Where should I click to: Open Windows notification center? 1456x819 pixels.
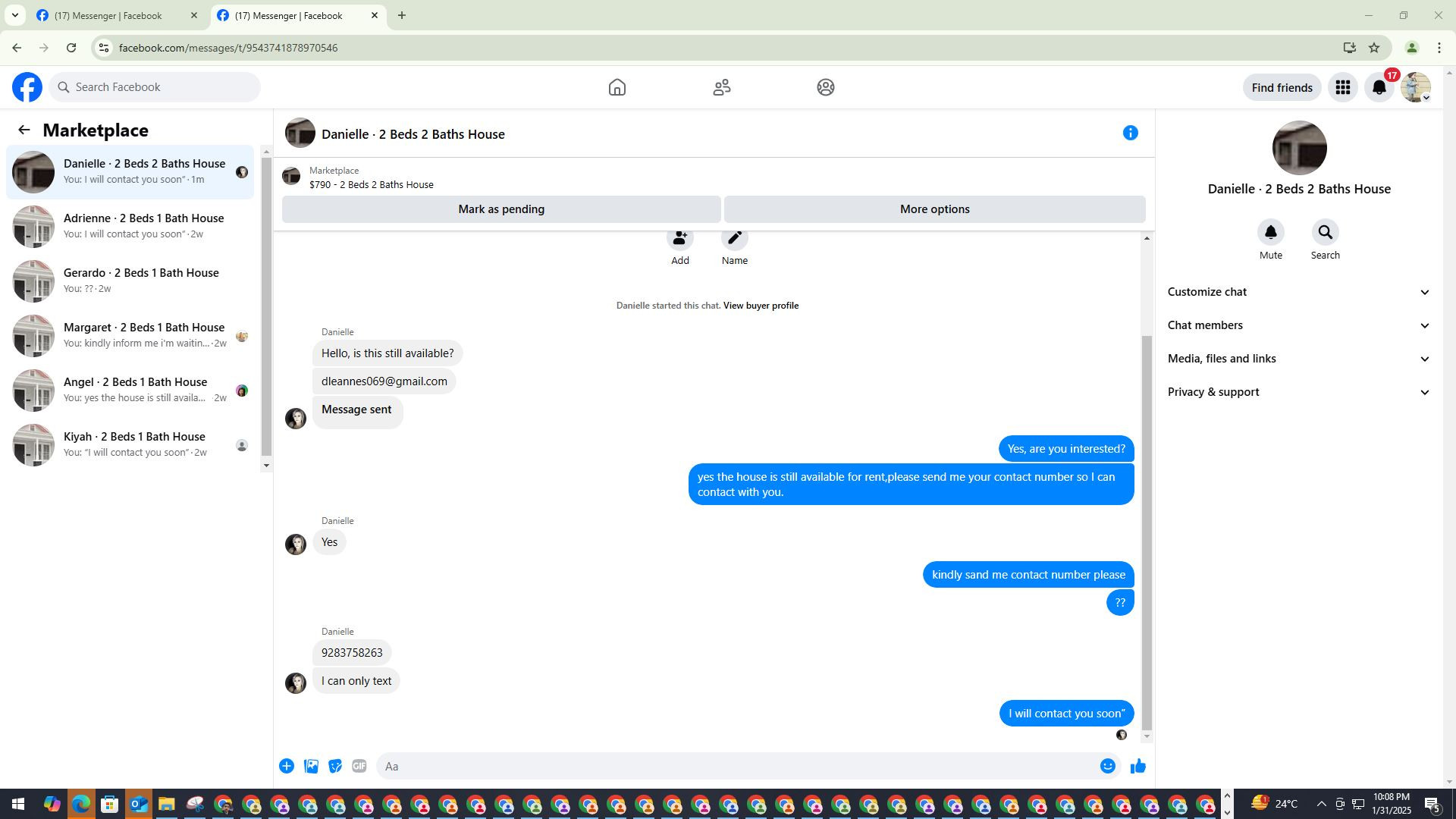click(1432, 804)
